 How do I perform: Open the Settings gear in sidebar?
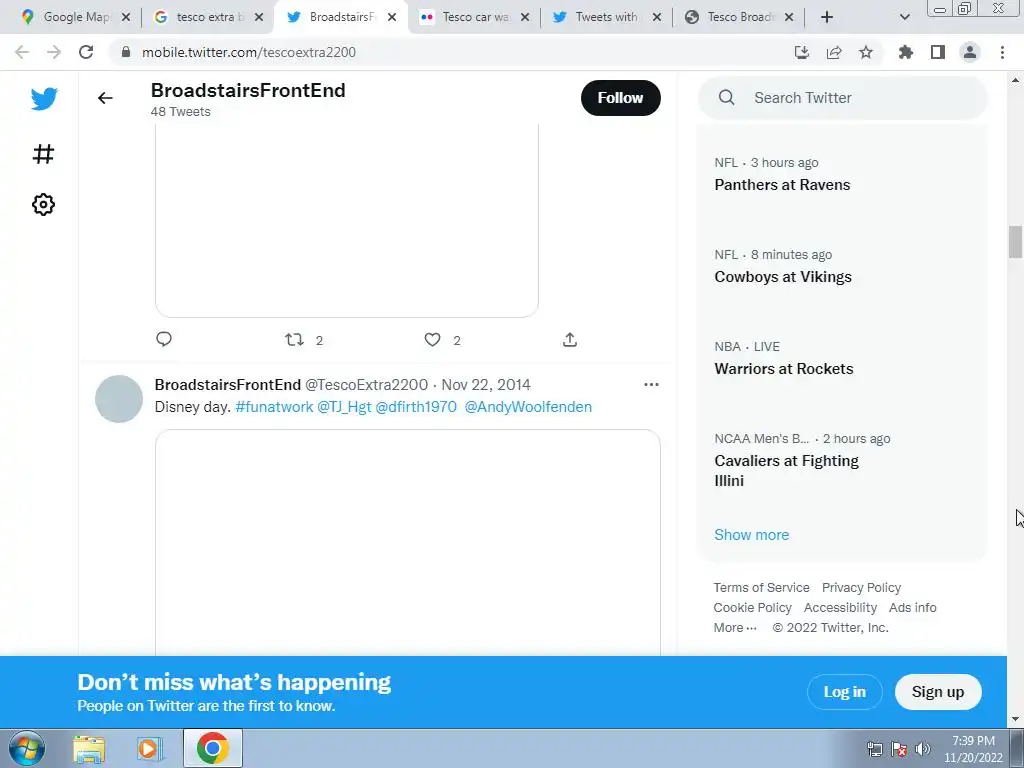pyautogui.click(x=43, y=204)
